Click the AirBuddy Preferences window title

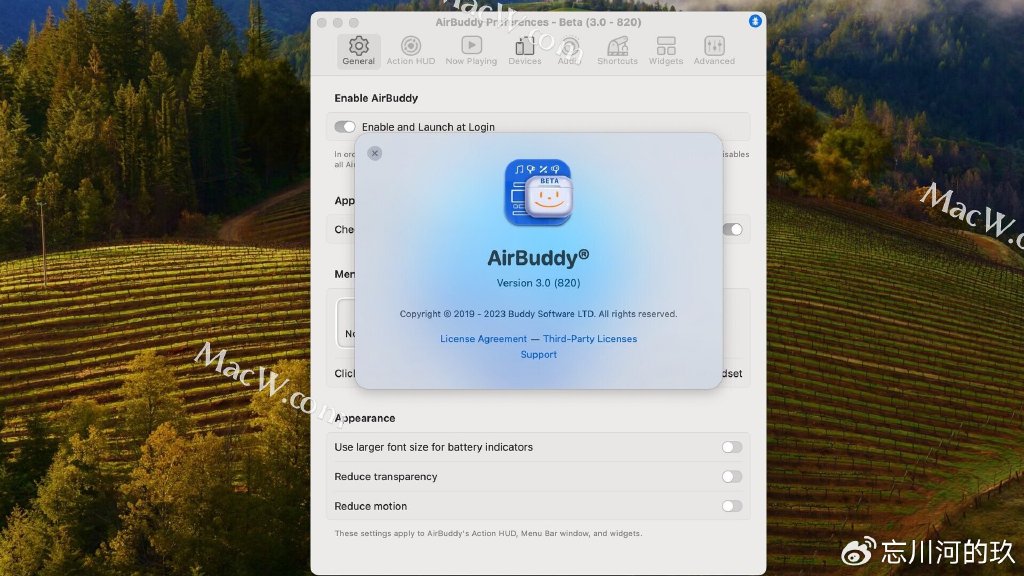pyautogui.click(x=538, y=22)
